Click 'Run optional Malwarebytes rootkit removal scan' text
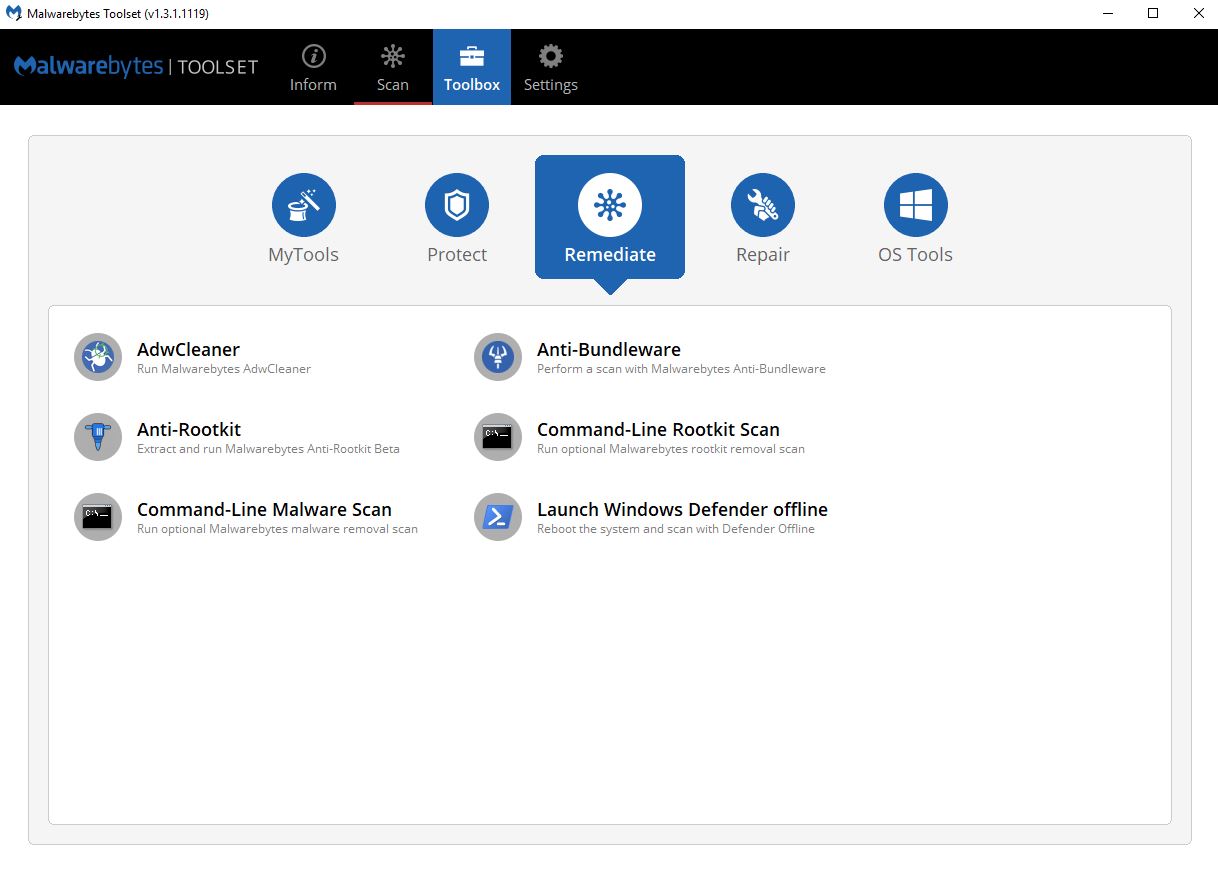The height and width of the screenshot is (874, 1218). 671,449
